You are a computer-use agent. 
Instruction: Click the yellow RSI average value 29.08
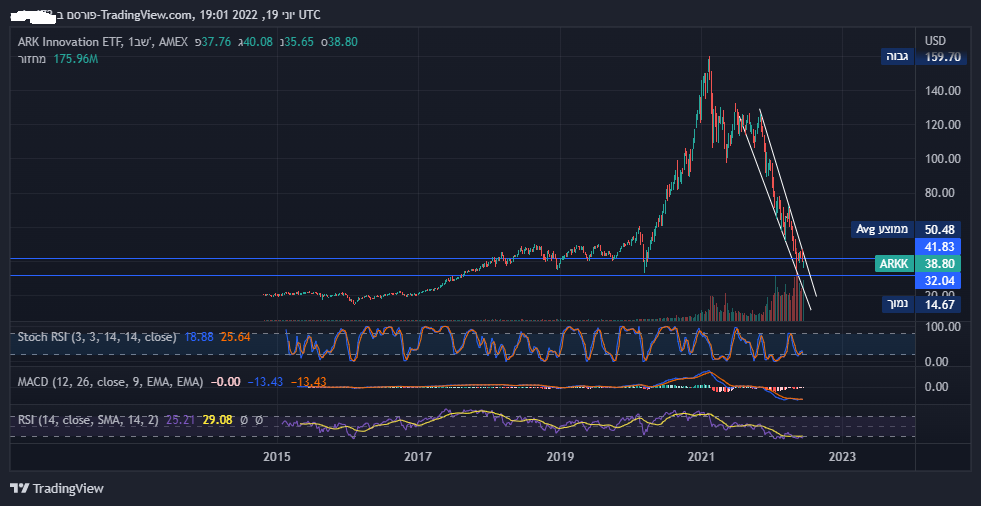[x=218, y=421]
